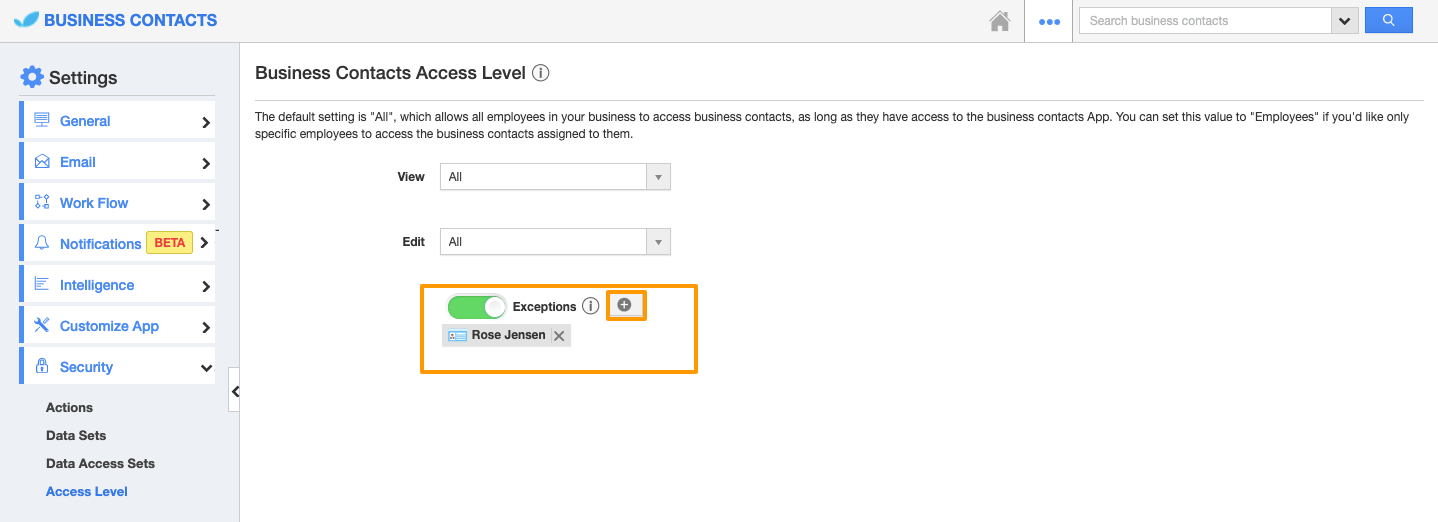Disable the Exceptions toggle switch
The height and width of the screenshot is (522, 1438).
click(476, 307)
